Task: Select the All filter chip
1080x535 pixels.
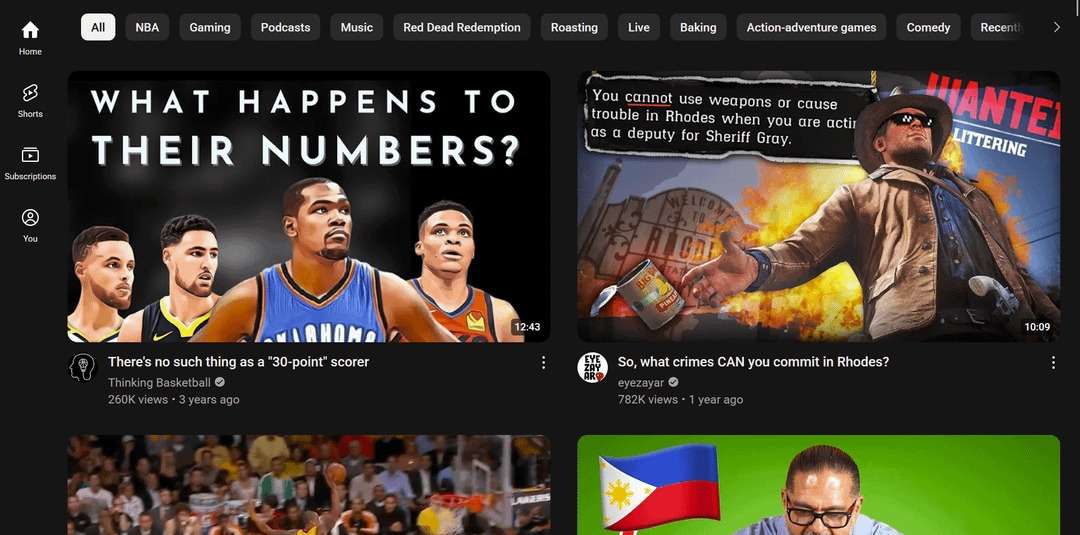Action: tap(98, 28)
